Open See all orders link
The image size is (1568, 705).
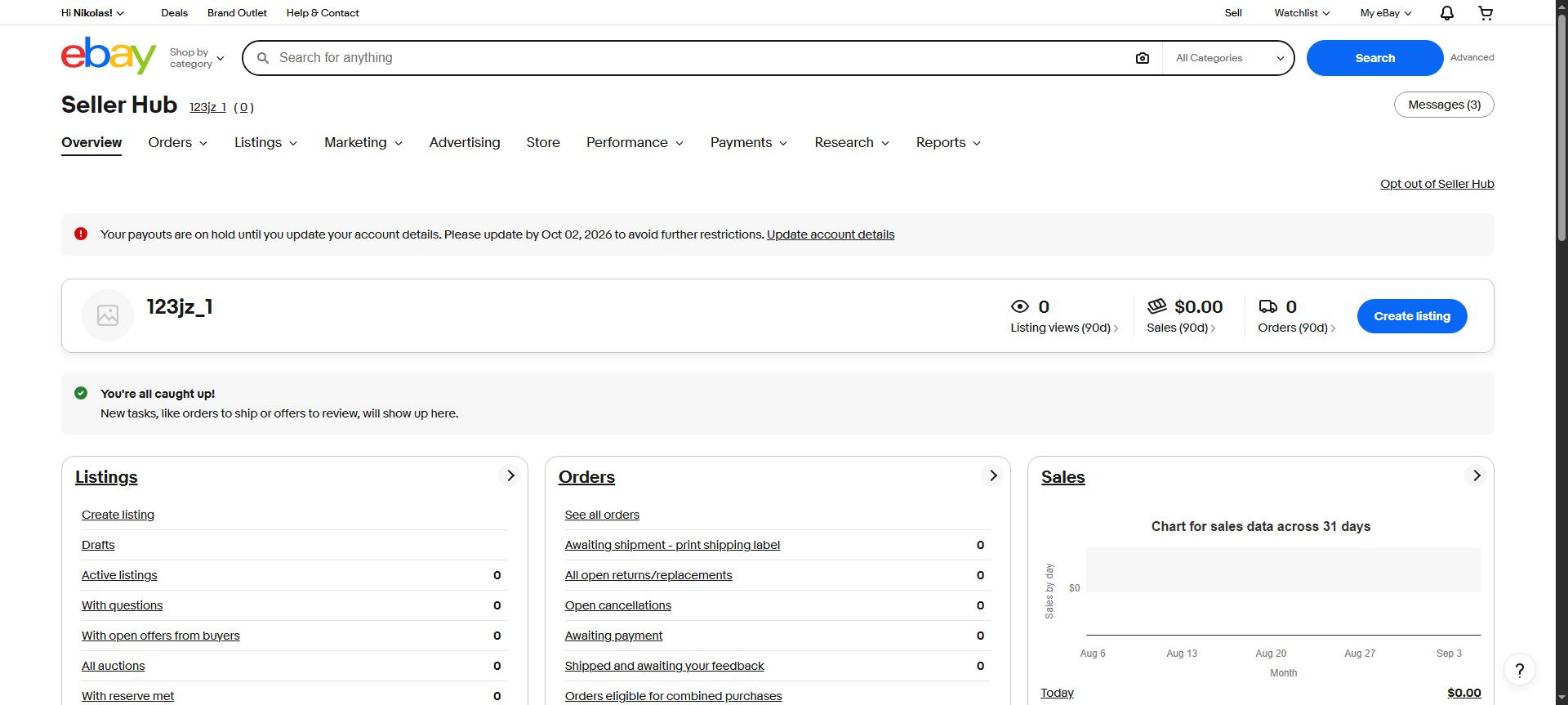coord(602,515)
